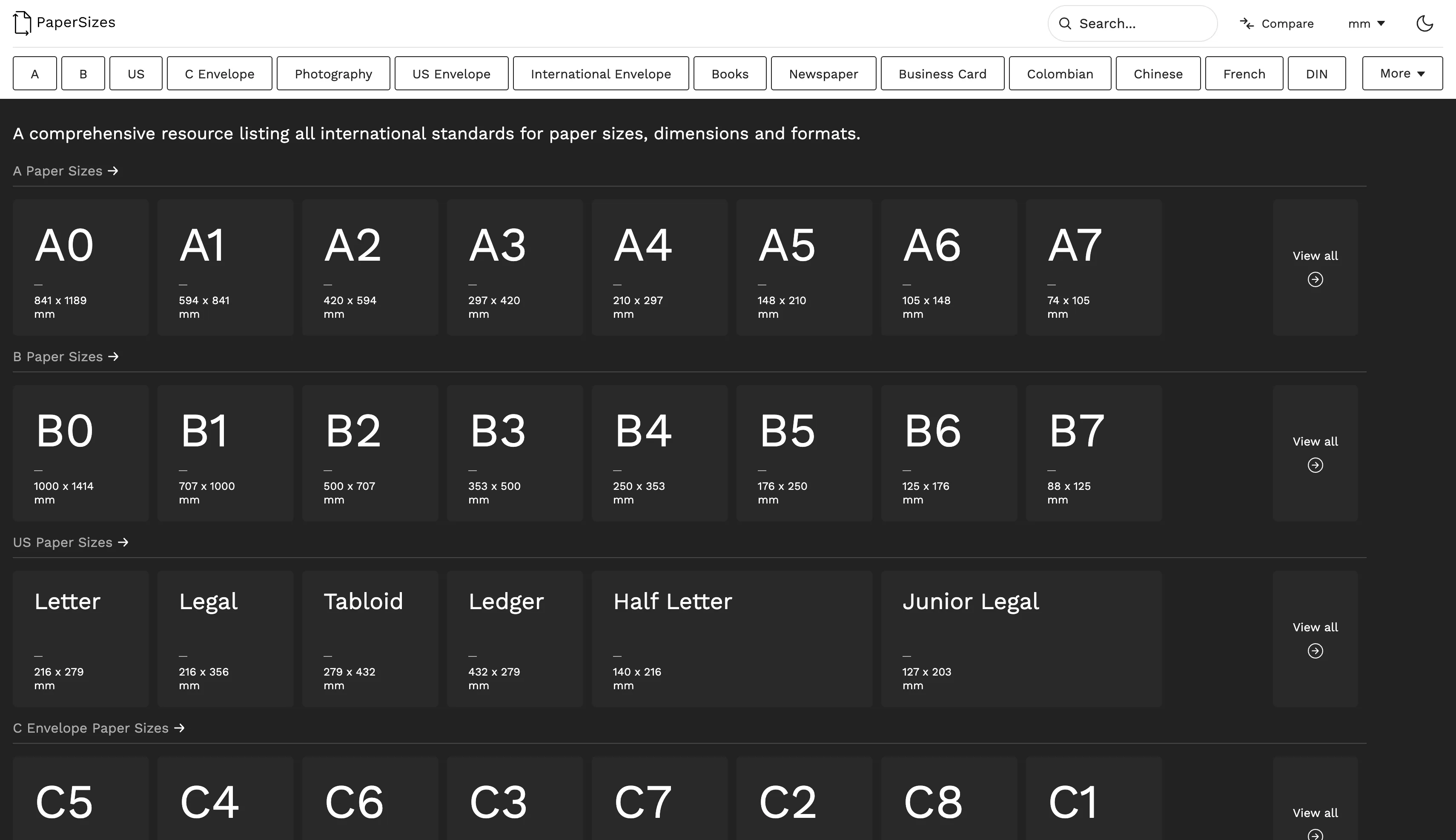
Task: Open the B Paper Sizes heading link
Action: tap(57, 357)
